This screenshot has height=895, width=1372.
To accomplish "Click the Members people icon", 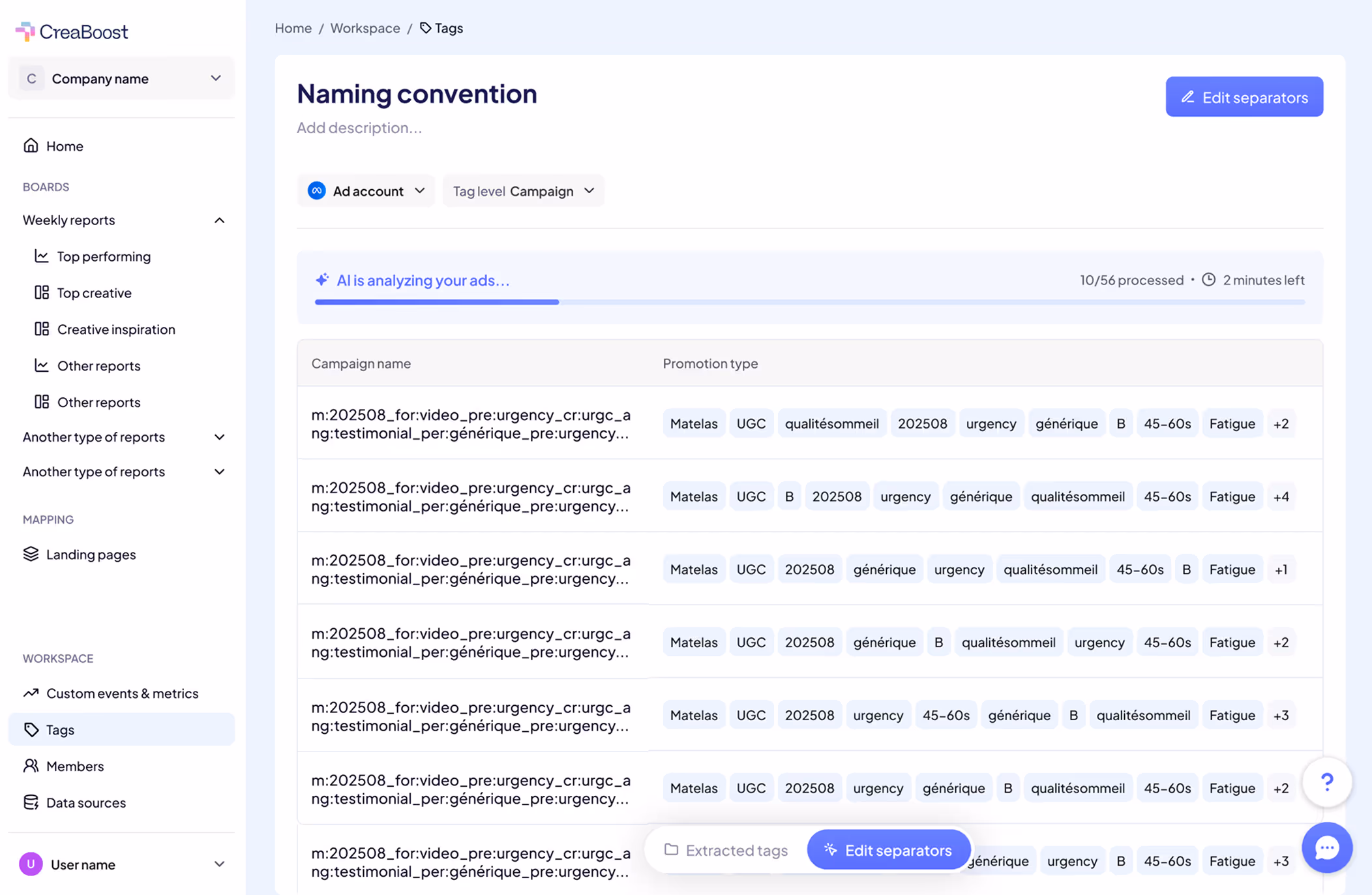I will pos(31,766).
